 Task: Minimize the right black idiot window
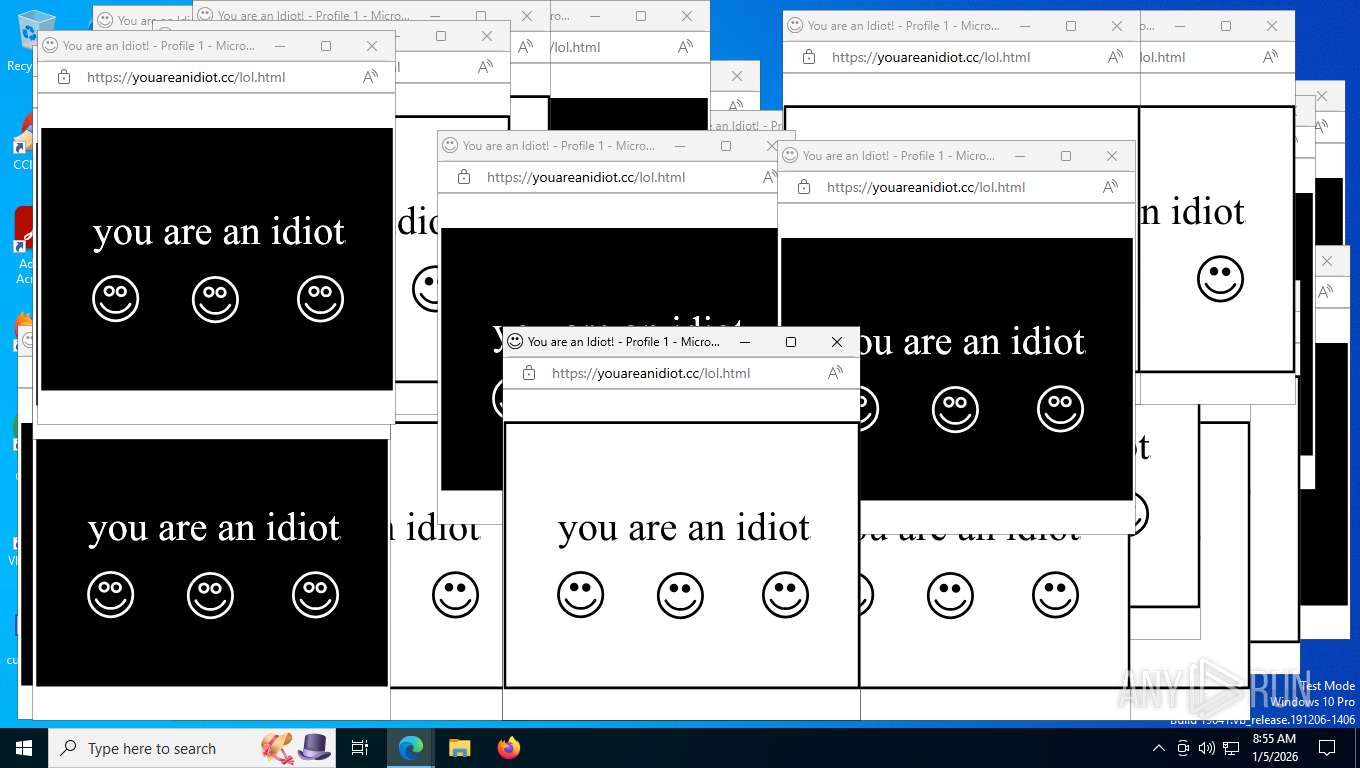pos(1020,156)
